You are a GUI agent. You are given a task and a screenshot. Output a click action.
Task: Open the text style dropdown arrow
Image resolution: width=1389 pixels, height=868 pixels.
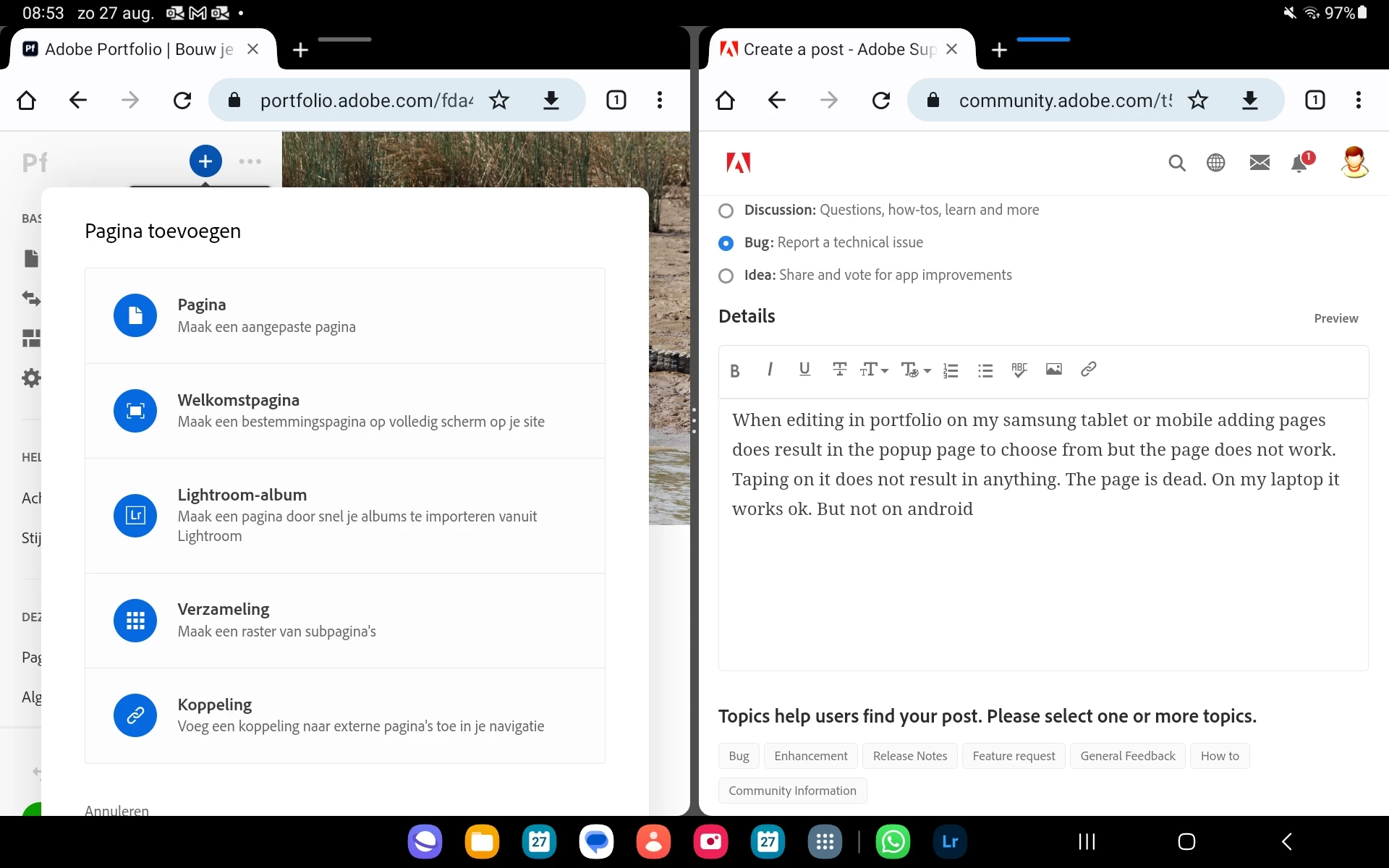click(926, 370)
